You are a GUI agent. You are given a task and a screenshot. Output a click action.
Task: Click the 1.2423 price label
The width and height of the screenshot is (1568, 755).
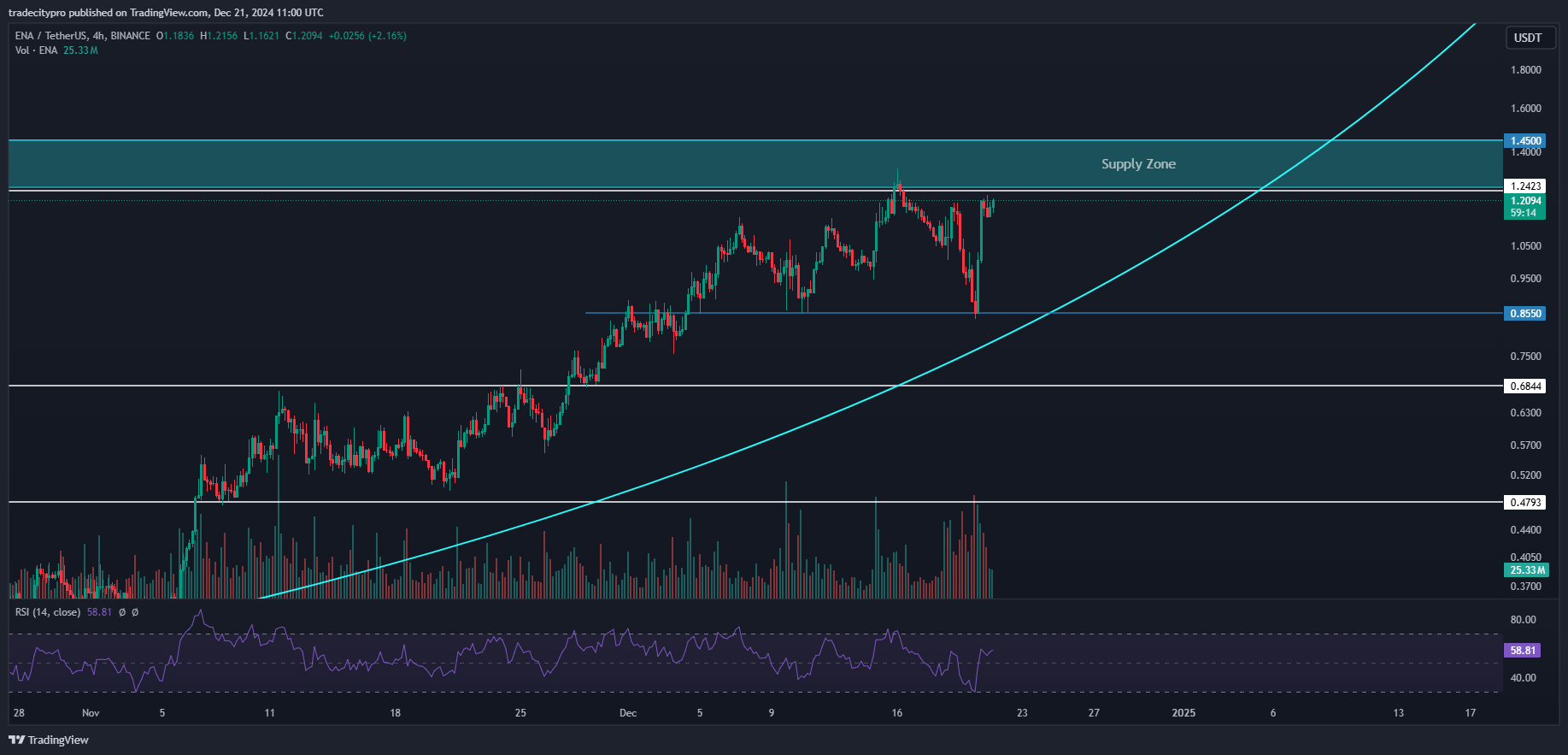[x=1525, y=186]
